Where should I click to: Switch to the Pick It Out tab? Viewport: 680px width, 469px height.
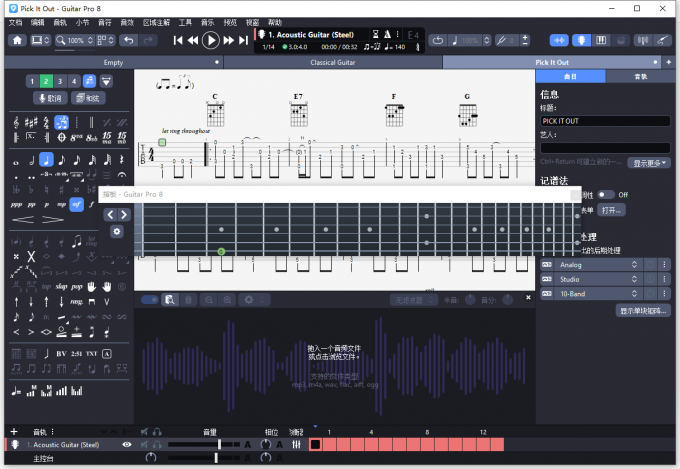(x=552, y=62)
